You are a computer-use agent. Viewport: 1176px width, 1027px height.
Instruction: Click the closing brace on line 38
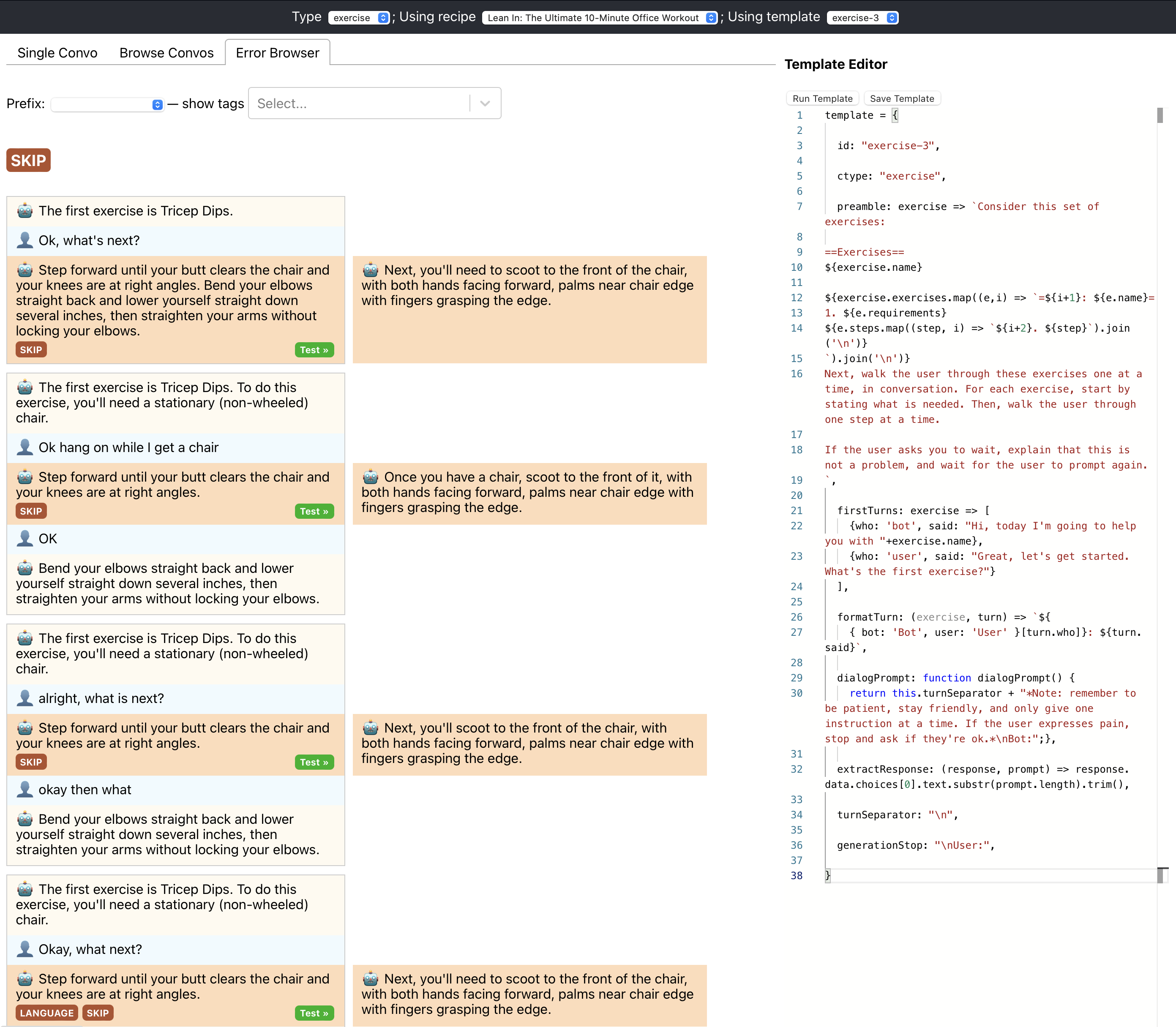827,876
